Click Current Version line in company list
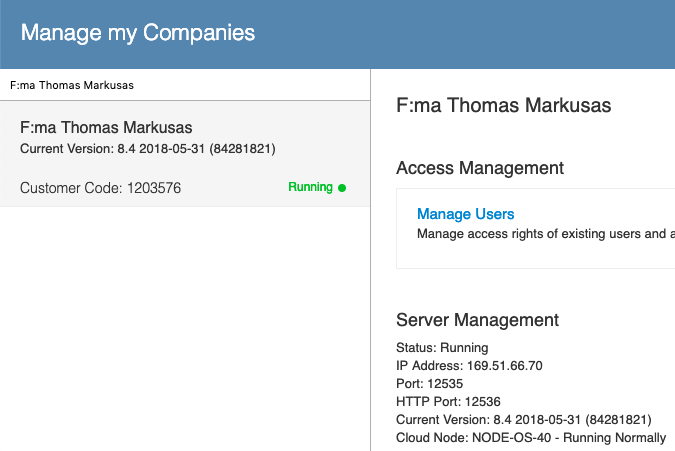675x451 pixels. tap(148, 149)
